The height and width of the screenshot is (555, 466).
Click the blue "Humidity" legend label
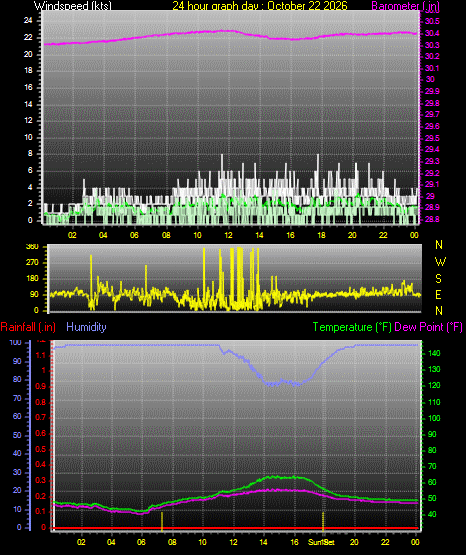pos(86,327)
